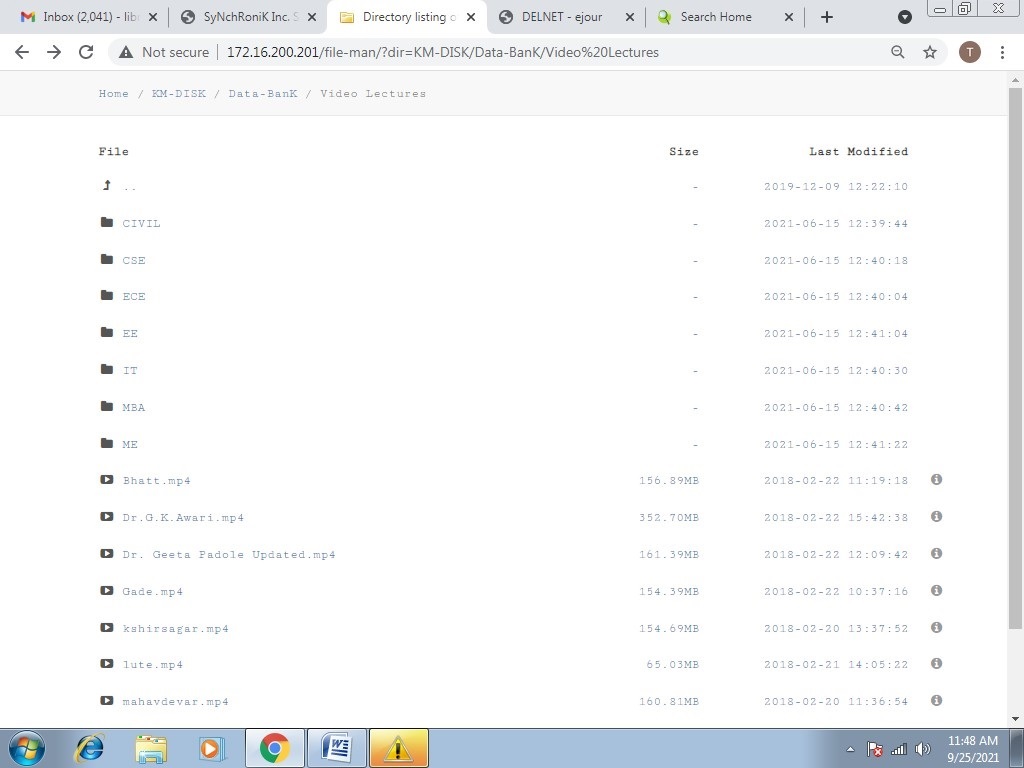The height and width of the screenshot is (768, 1024).
Task: Click the volume speaker tray icon
Action: (x=923, y=749)
